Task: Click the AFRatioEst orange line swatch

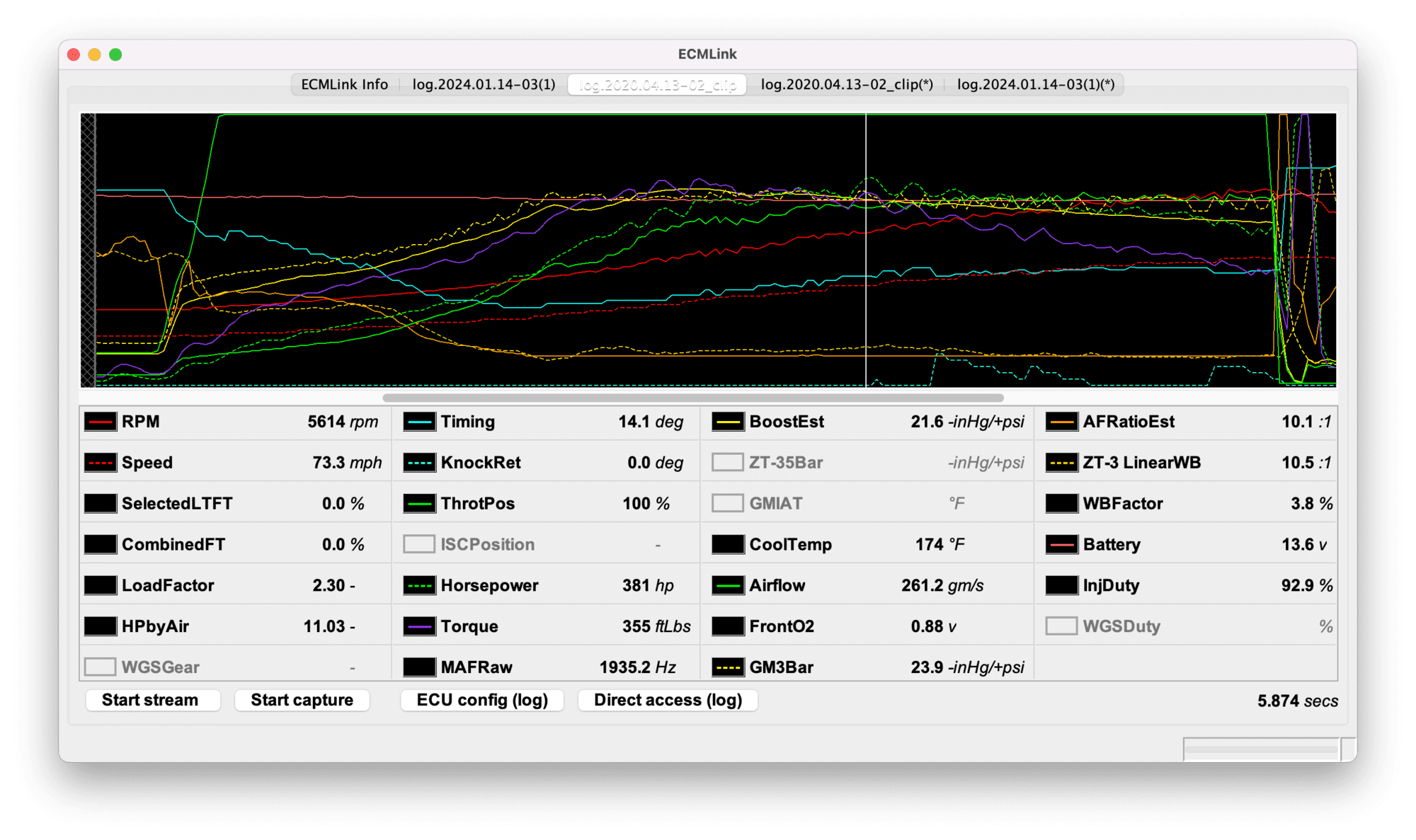Action: 1061,422
